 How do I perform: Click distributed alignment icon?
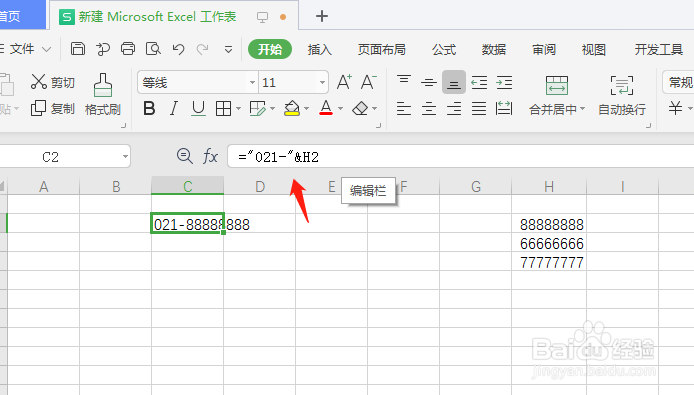pos(504,108)
